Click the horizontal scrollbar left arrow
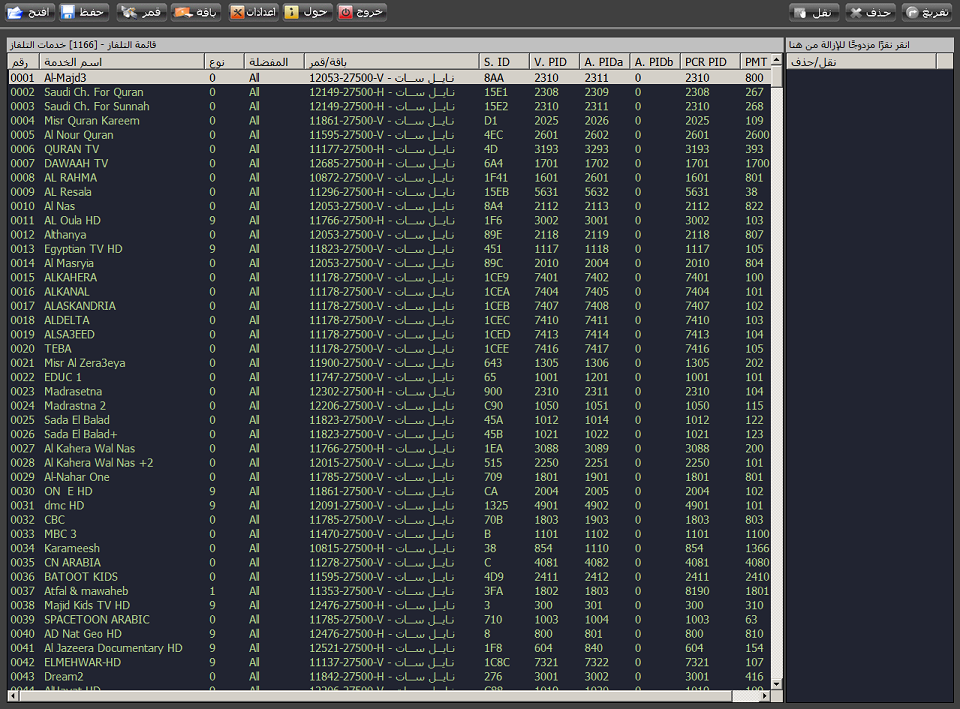 click(x=12, y=696)
